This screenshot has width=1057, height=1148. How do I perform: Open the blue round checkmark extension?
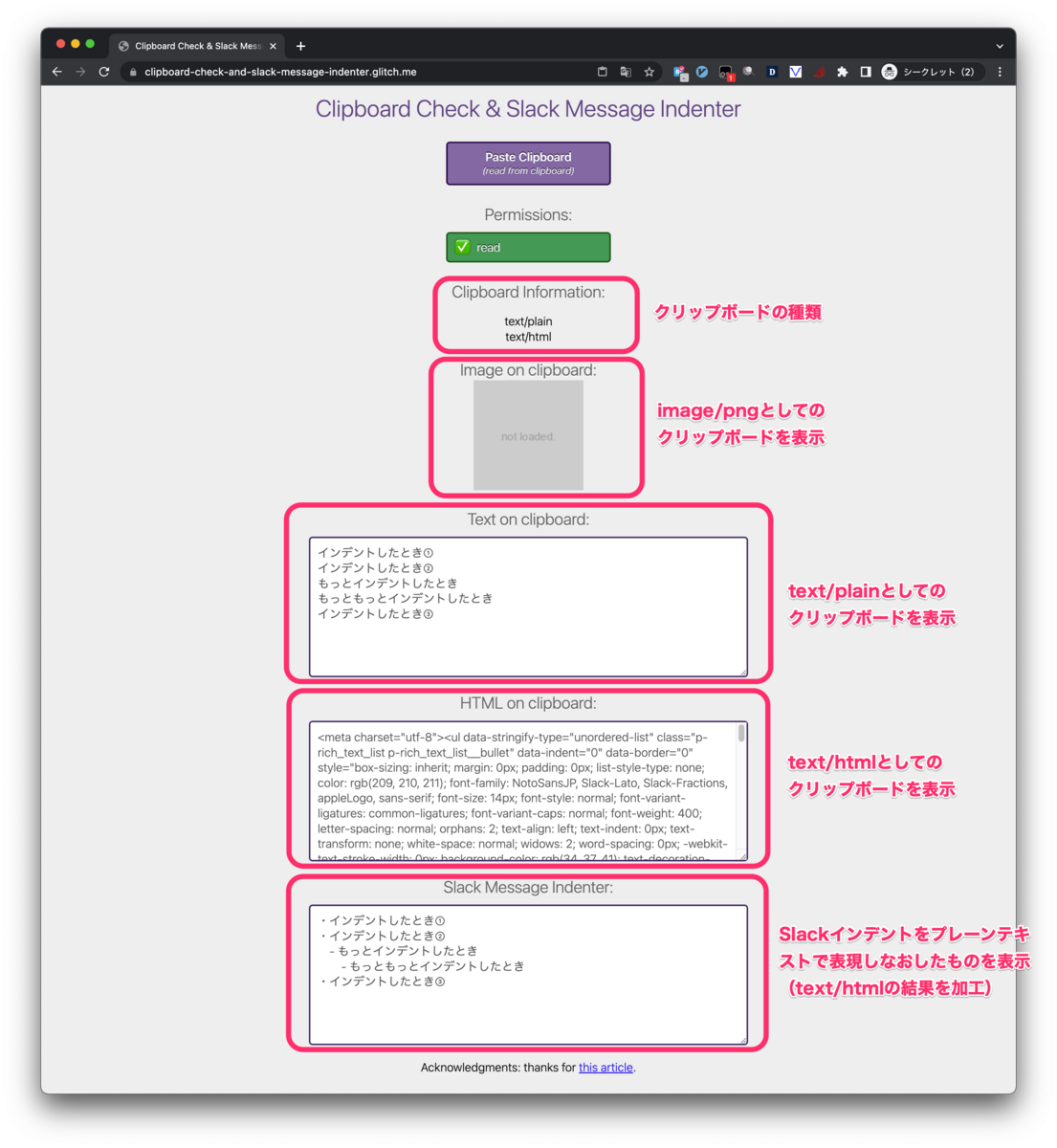(702, 72)
